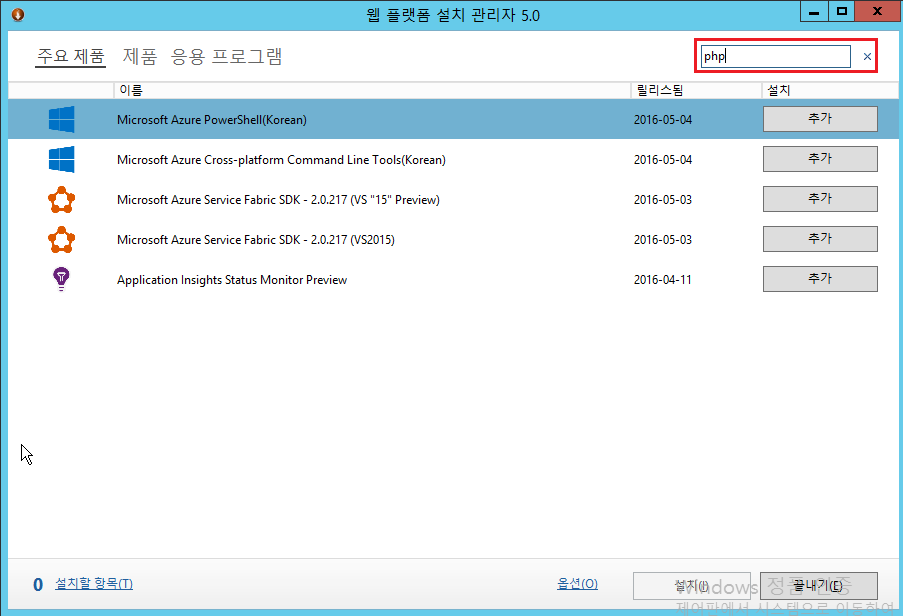903x616 pixels.
Task: Select Service Fabric SDK 2.0.217 (VS2015) text
Action: point(256,239)
